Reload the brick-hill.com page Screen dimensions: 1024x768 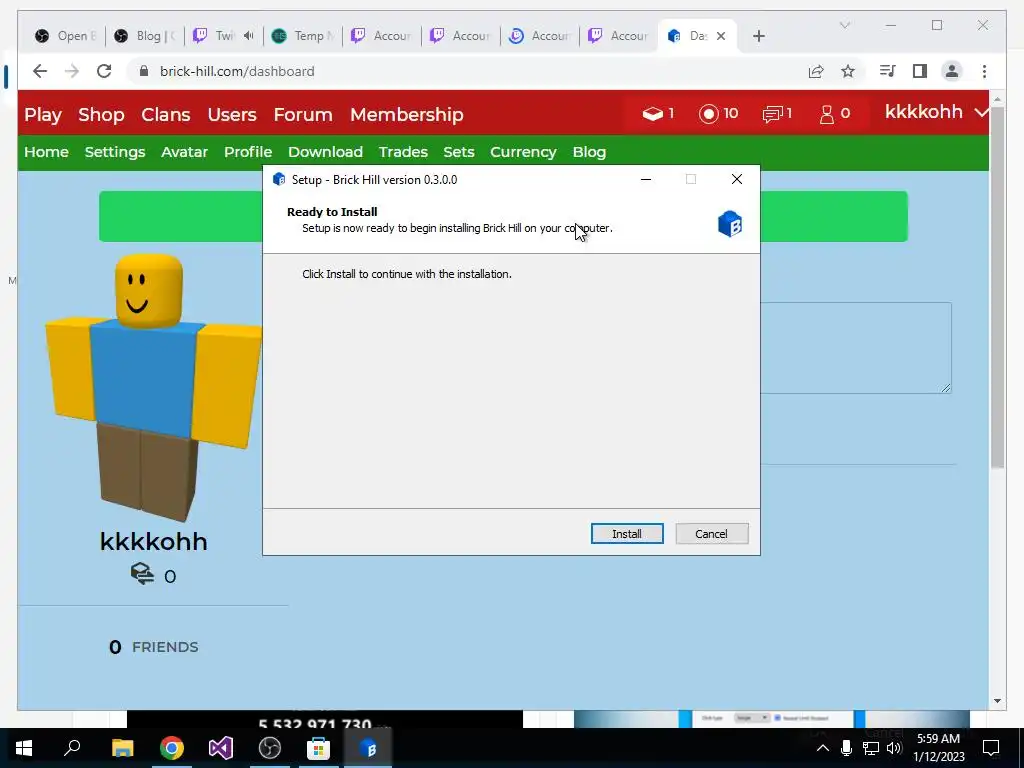click(x=104, y=71)
